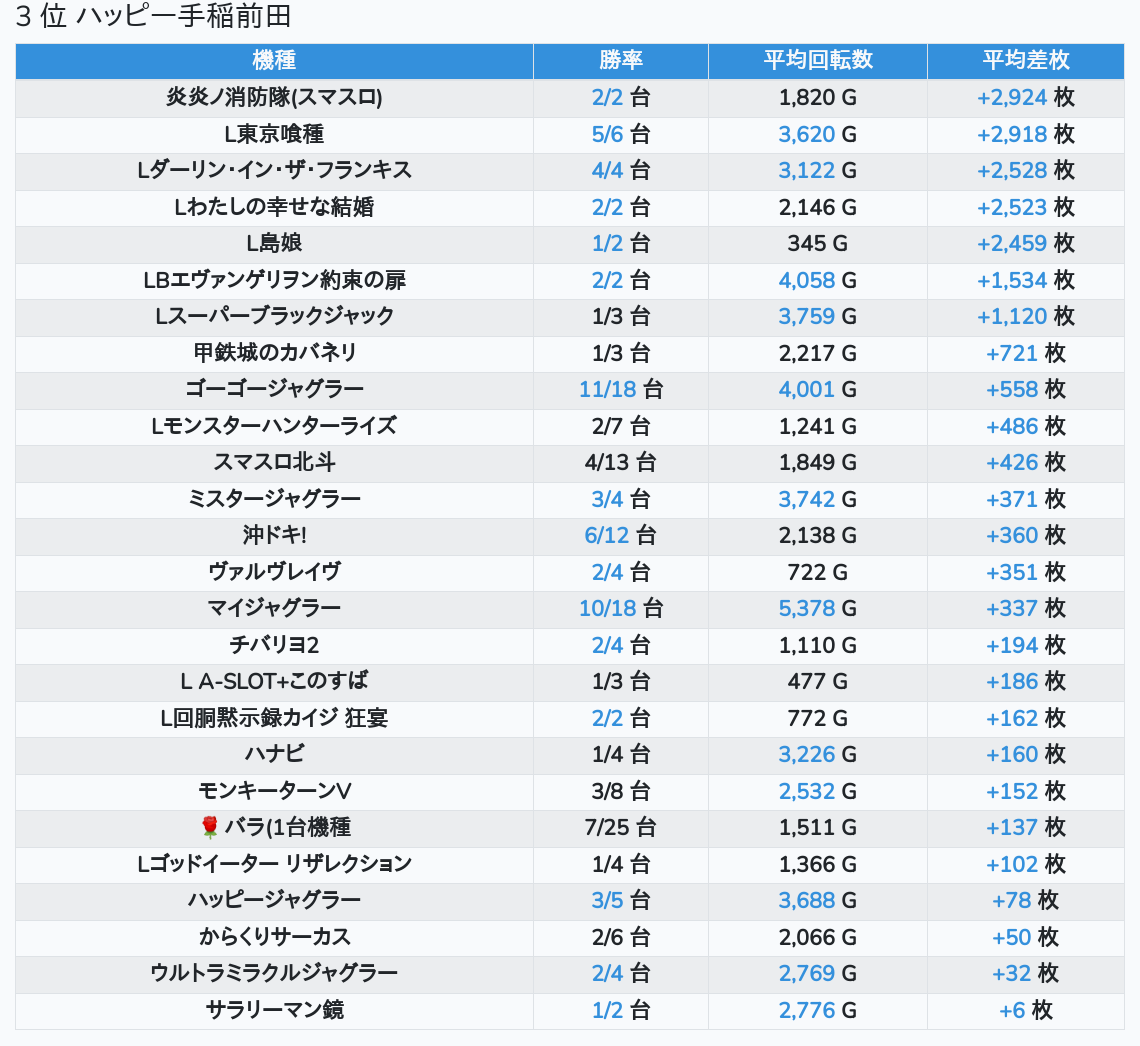Click the 4/13 台 win rate cell
Screen dimensions: 1140x1046
(621, 462)
